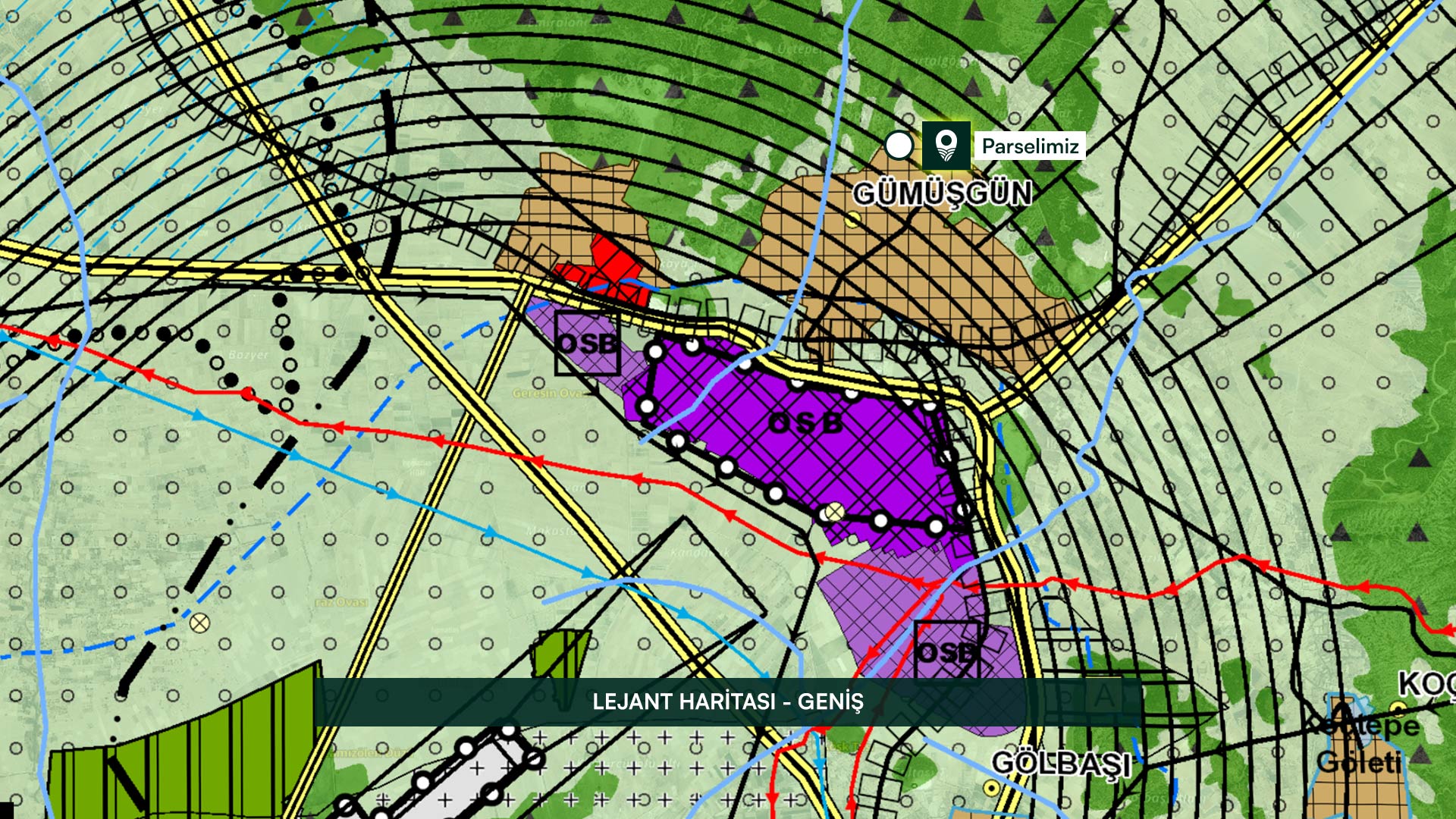
Task: Click the LEJANT HARİTASI - GENİŞ caption
Action: 728,701
